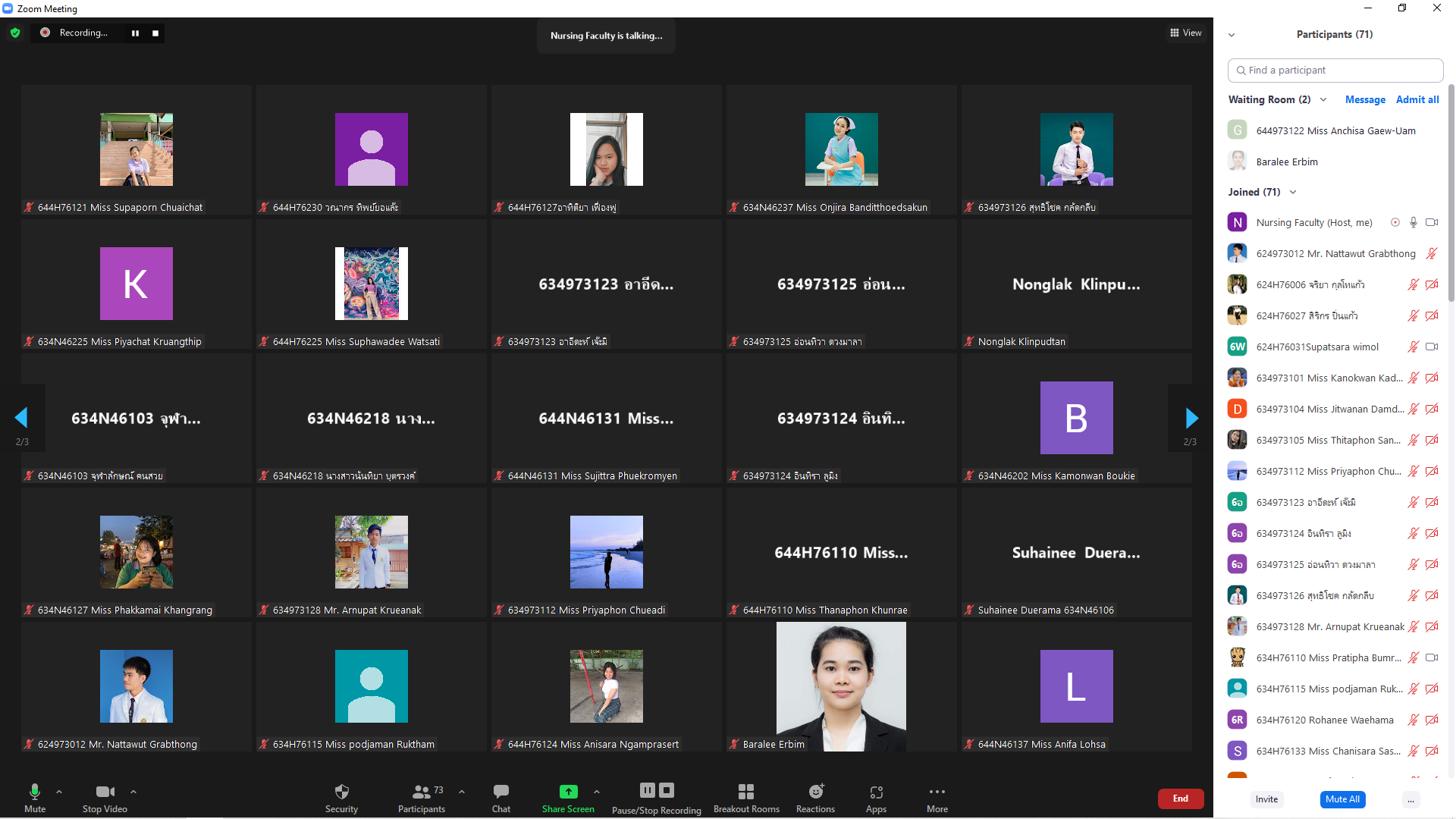This screenshot has height=819, width=1456.
Task: Click the green Share Screen icon
Action: pyautogui.click(x=568, y=792)
